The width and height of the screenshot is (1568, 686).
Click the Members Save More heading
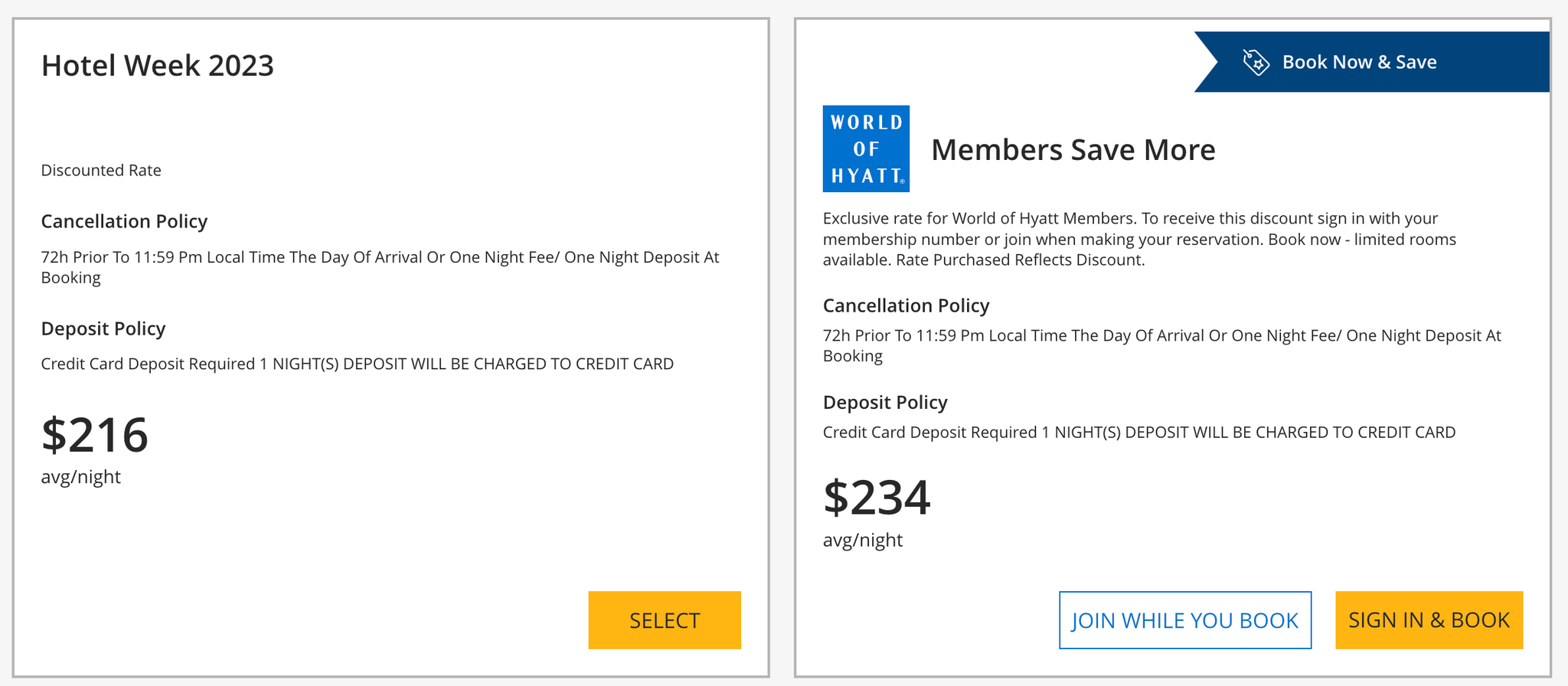[1073, 150]
